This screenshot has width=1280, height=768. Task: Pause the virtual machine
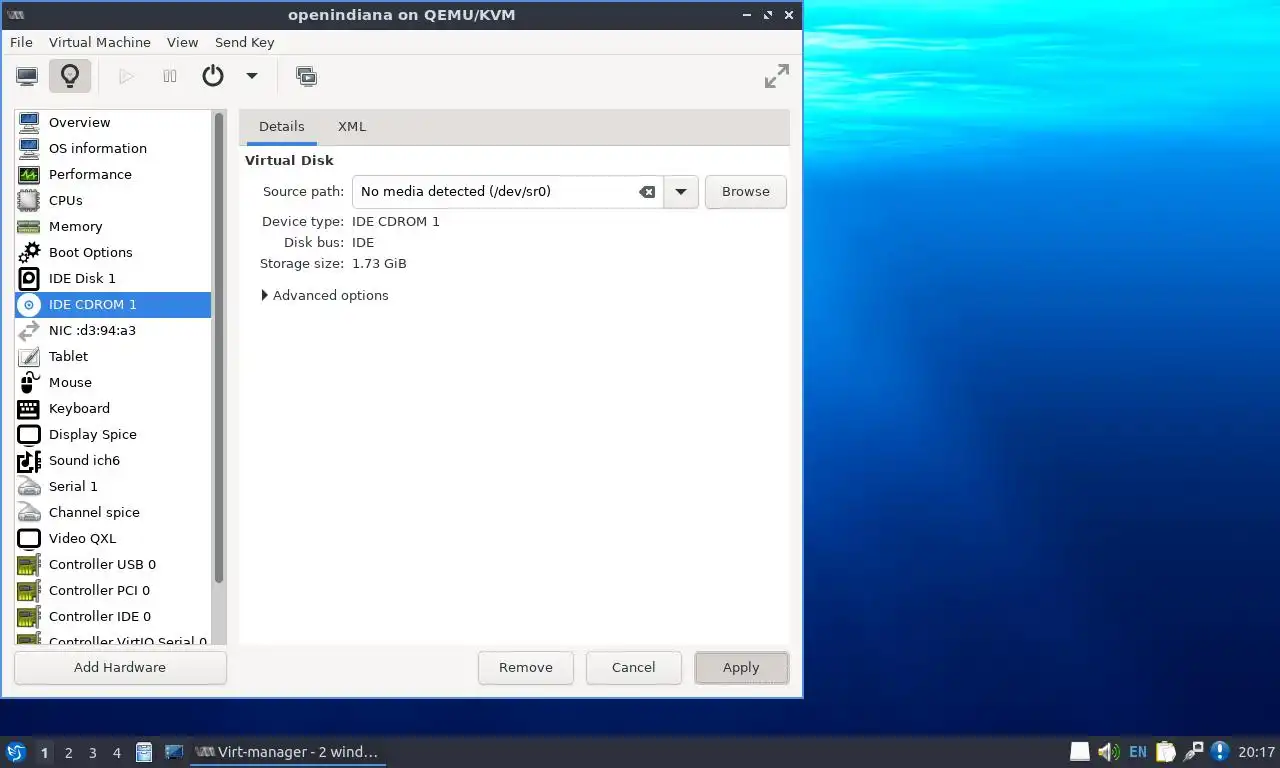(x=170, y=76)
